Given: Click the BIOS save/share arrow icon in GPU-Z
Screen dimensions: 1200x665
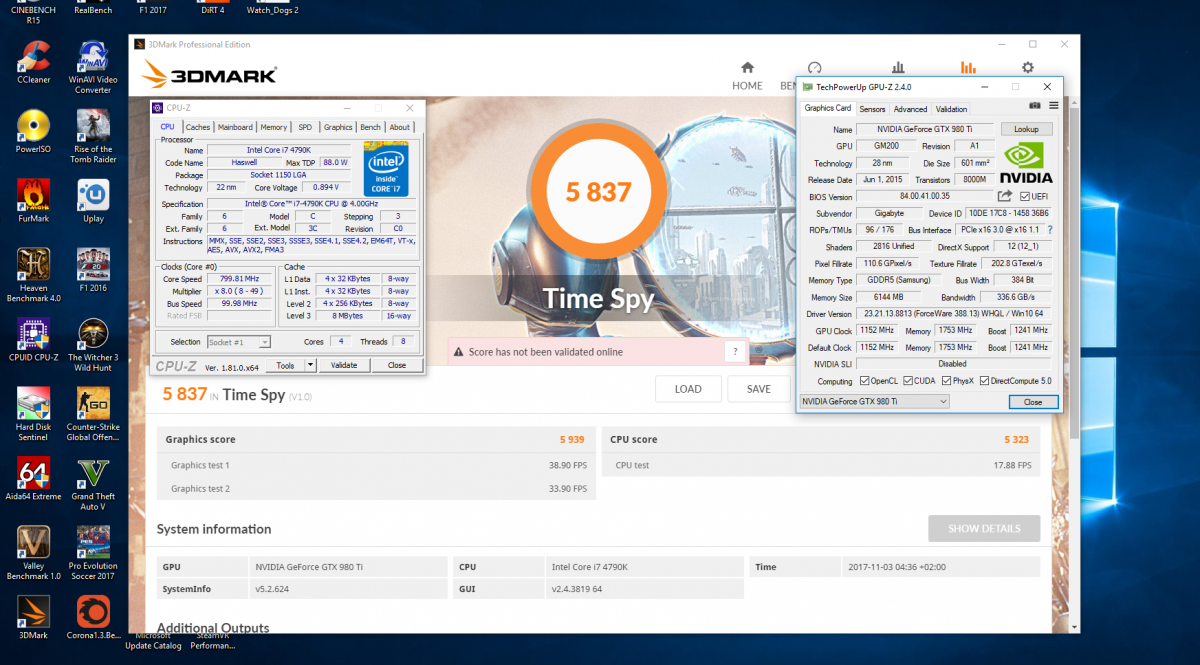Looking at the screenshot, I should click(1005, 196).
